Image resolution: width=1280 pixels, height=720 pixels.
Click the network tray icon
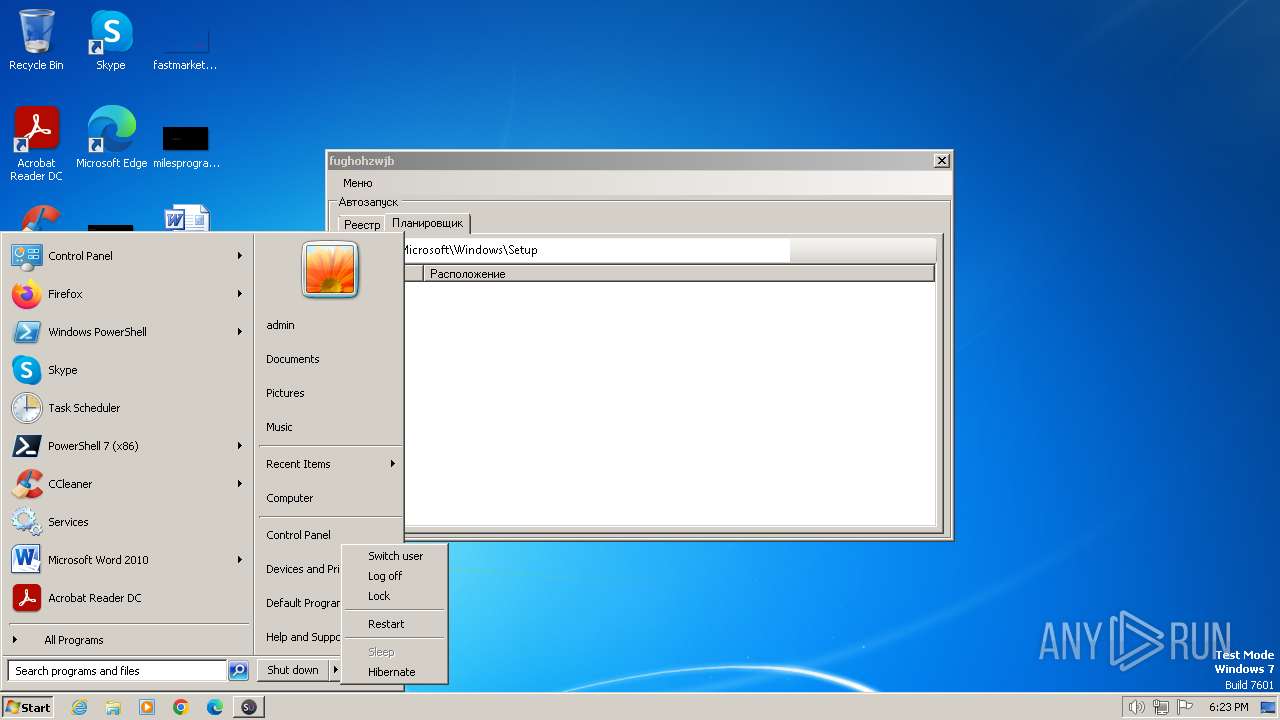tap(1161, 707)
